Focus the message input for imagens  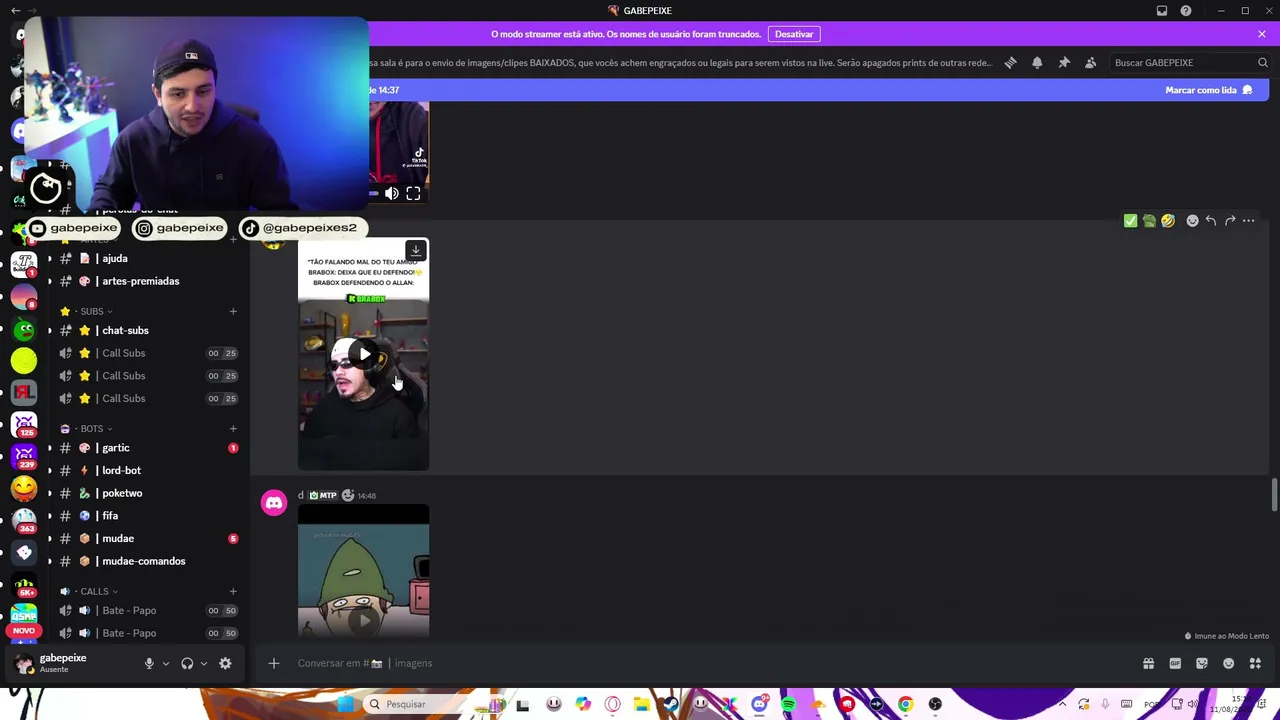710,663
